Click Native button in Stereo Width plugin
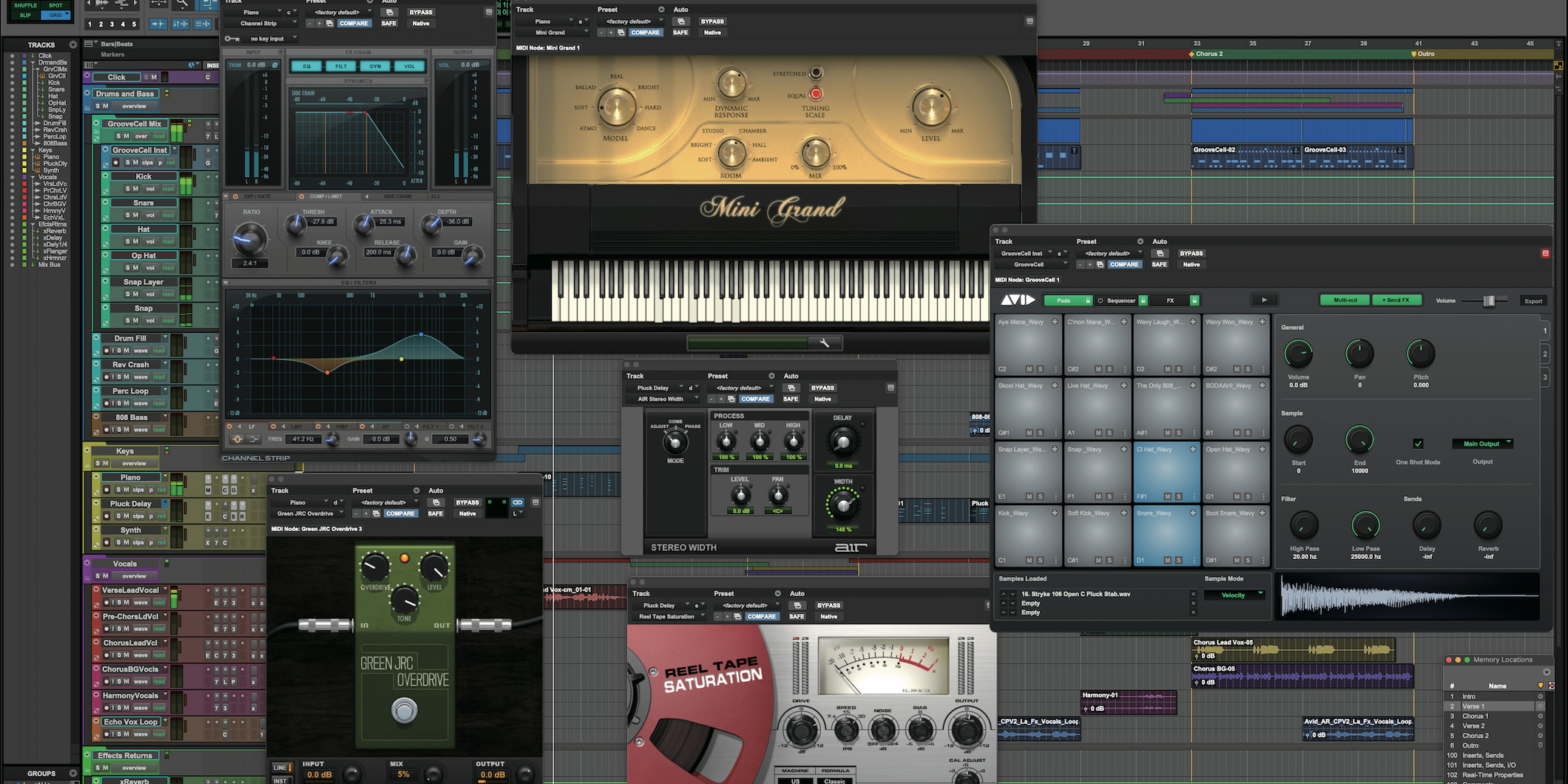Image resolution: width=1568 pixels, height=784 pixels. (x=822, y=399)
